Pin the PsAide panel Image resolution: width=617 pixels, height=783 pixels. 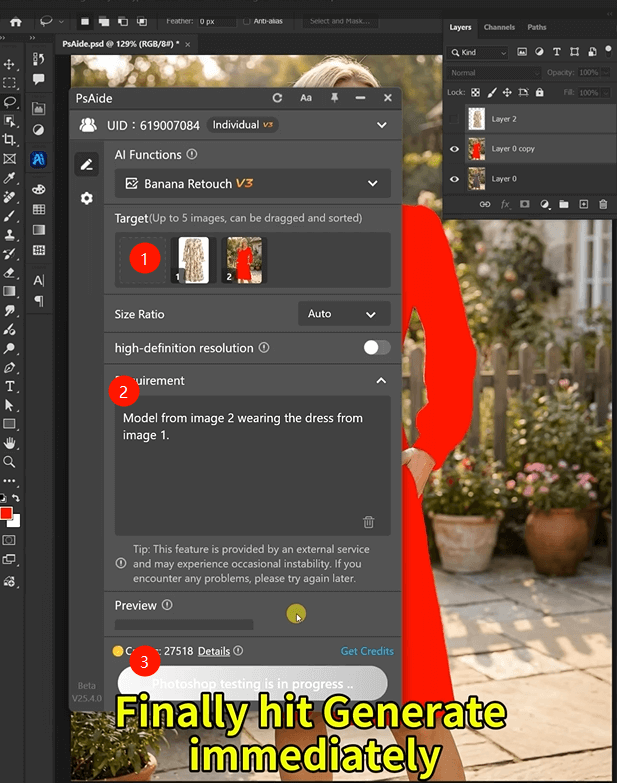tap(334, 98)
